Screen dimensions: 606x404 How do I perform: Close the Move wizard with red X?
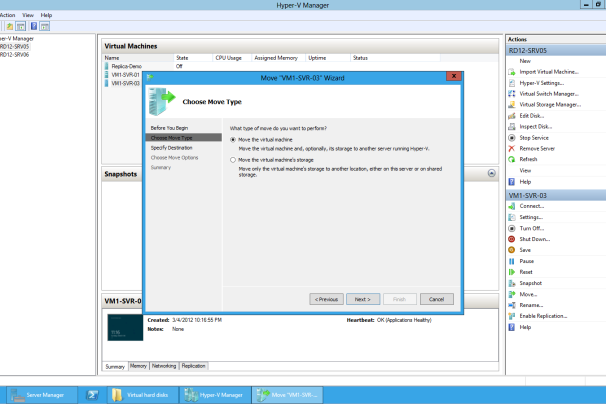[x=454, y=76]
